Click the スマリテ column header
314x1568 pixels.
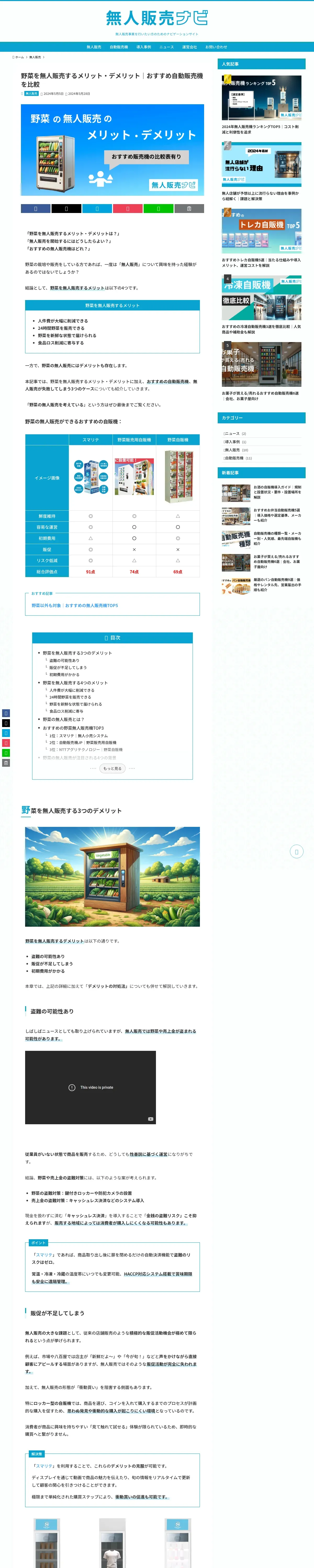pos(91,440)
